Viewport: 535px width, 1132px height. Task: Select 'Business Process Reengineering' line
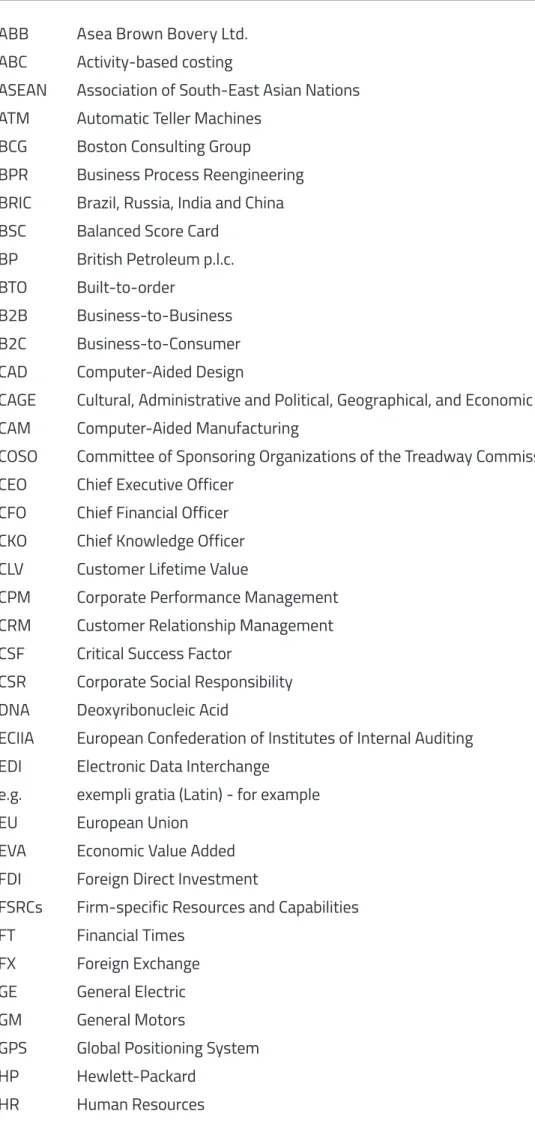coord(191,175)
